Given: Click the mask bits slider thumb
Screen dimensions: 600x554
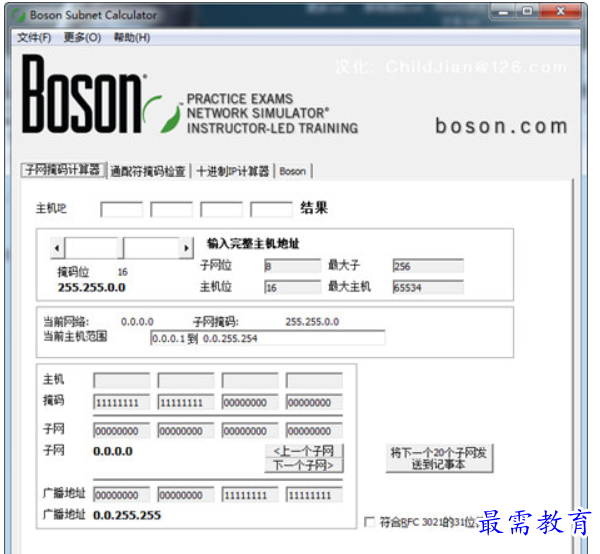Looking at the screenshot, I should pos(121,248).
